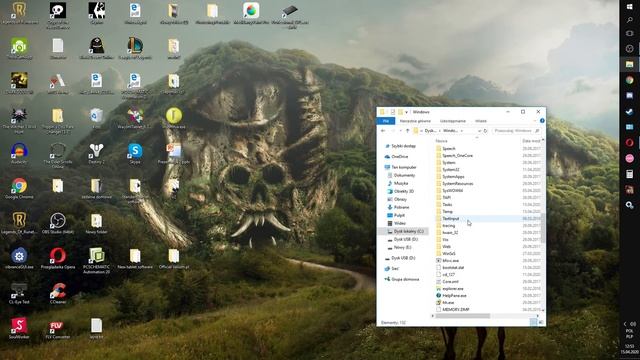640x360 pixels.
Task: Launch the Destiny 2 desktop shortcut
Action: coord(96,153)
